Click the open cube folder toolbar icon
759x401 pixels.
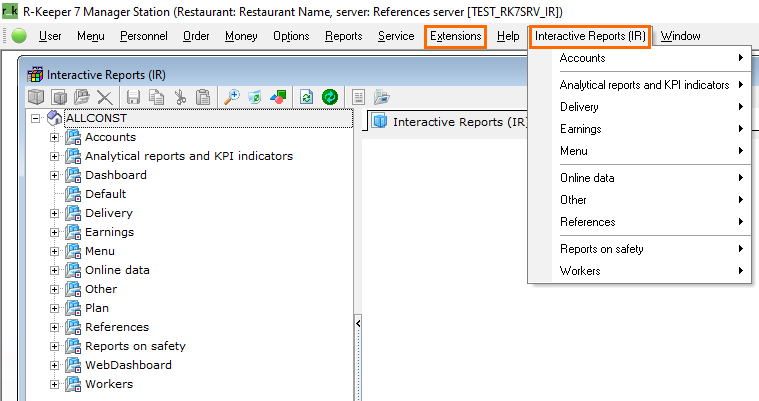click(x=82, y=97)
